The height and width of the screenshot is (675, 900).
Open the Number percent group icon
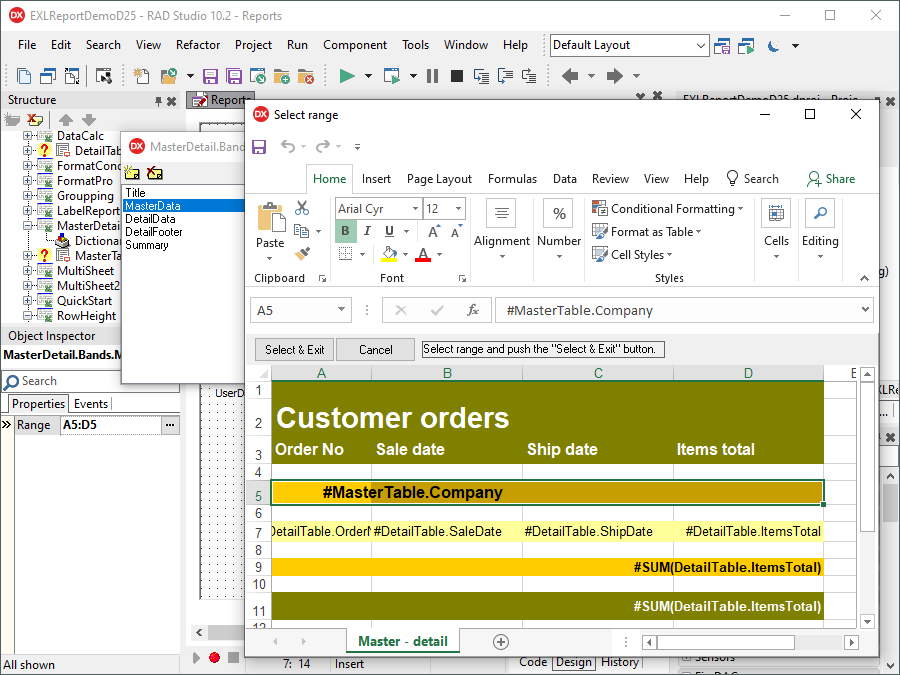559,214
